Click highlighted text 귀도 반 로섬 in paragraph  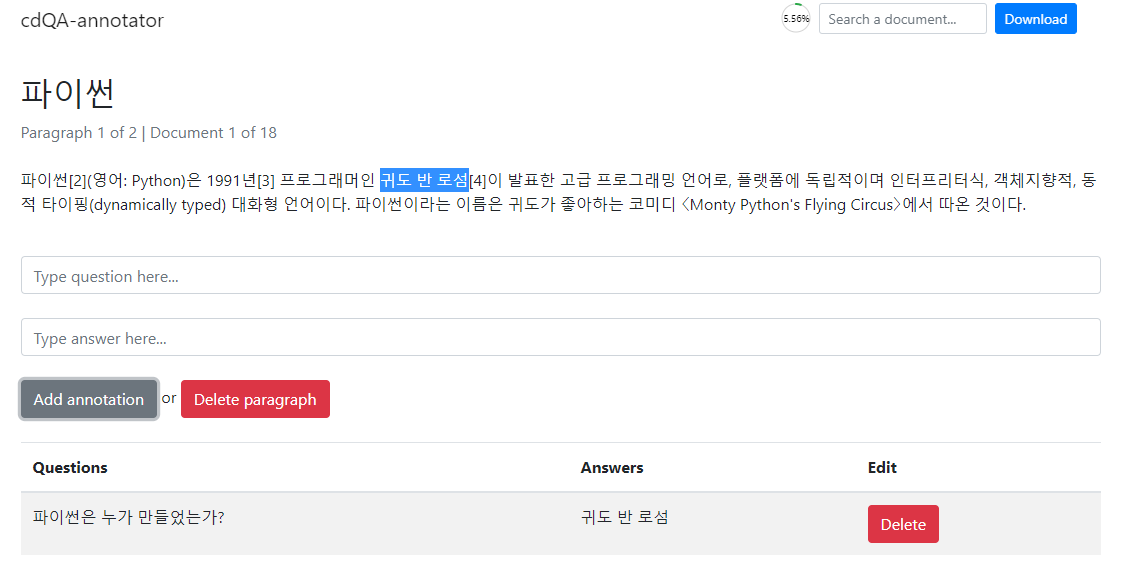click(424, 180)
